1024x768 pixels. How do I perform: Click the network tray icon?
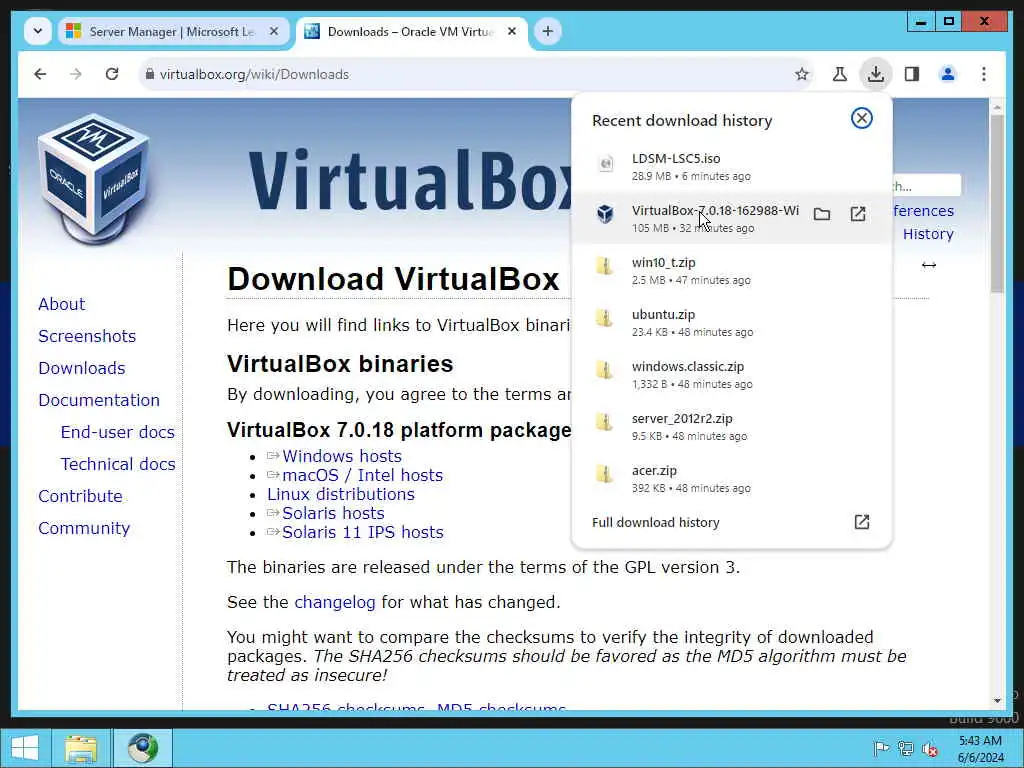905,748
